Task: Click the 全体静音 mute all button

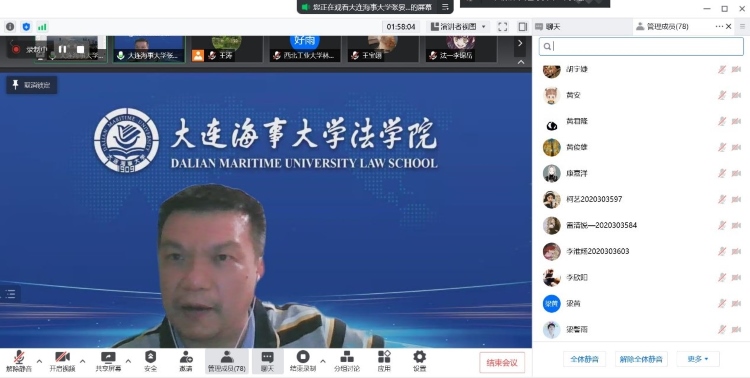Action: coord(585,359)
